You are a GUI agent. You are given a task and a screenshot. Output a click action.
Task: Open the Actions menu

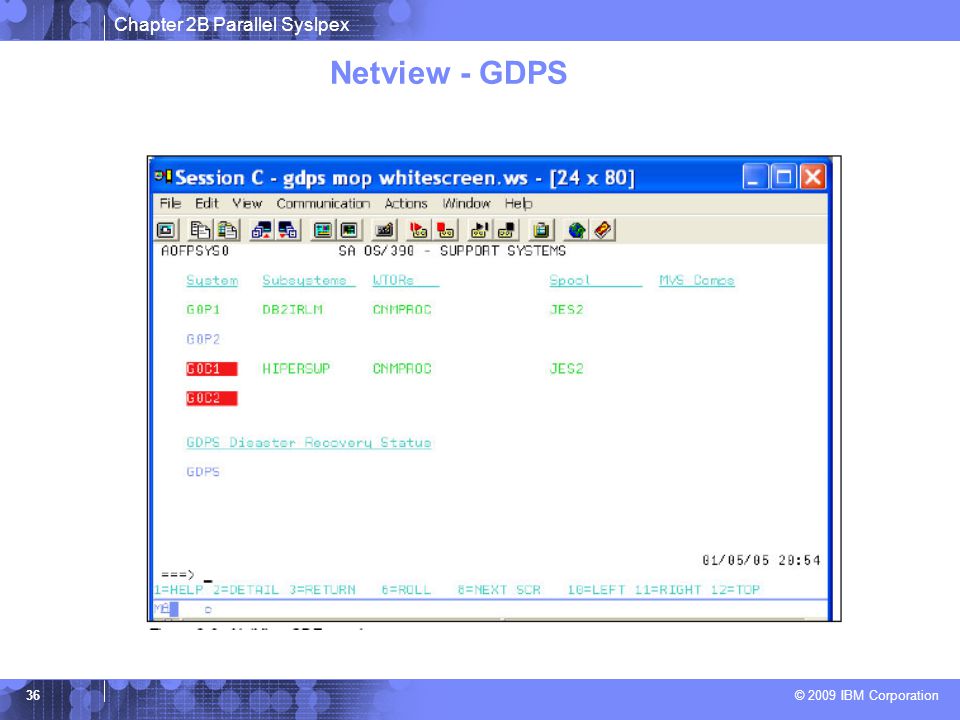pos(406,203)
